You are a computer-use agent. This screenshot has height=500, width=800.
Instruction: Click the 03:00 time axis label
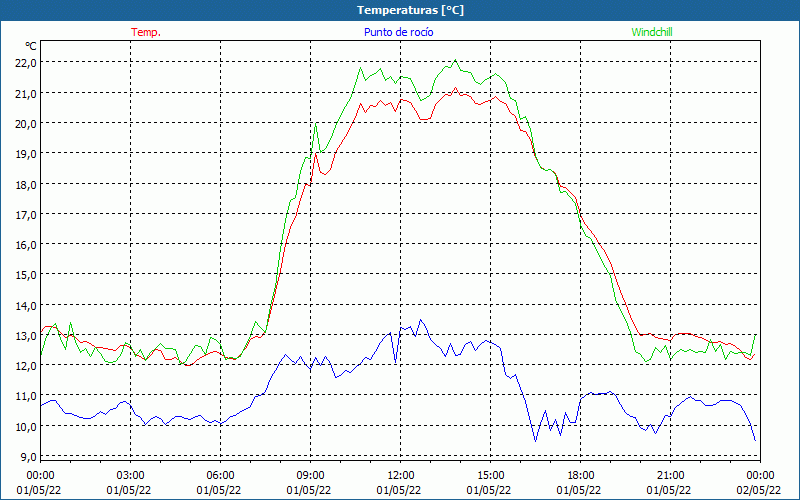coord(131,476)
